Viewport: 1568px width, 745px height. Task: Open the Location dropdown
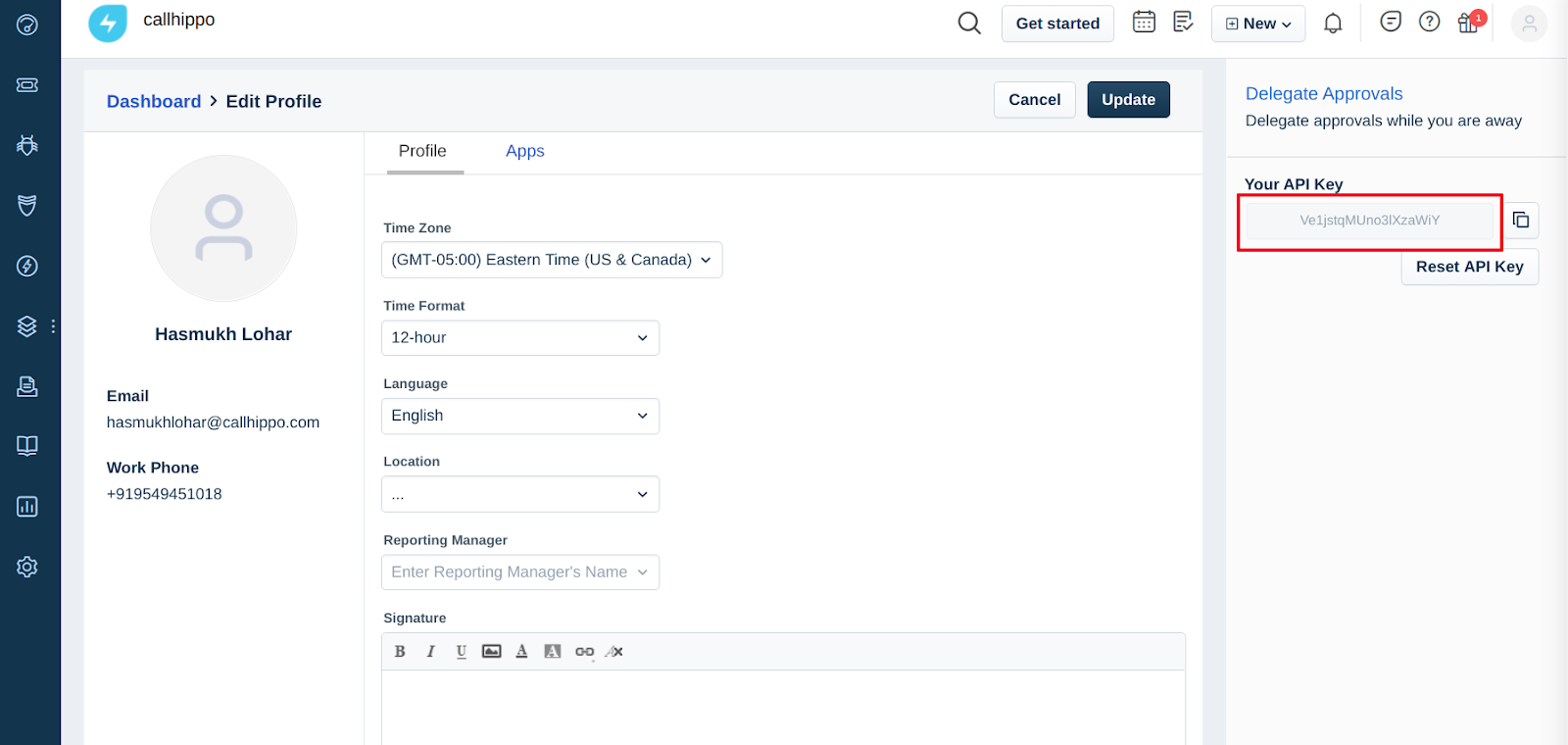coord(520,494)
